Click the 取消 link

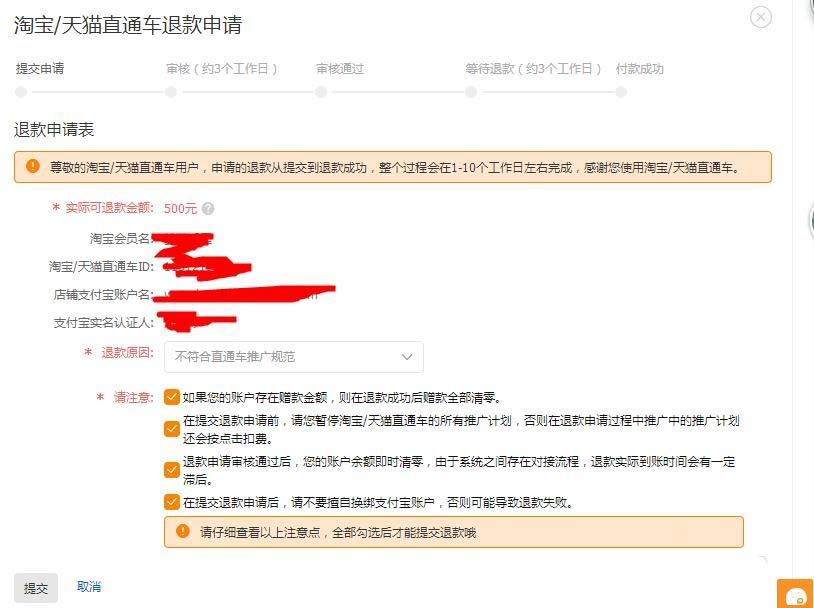tap(89, 587)
